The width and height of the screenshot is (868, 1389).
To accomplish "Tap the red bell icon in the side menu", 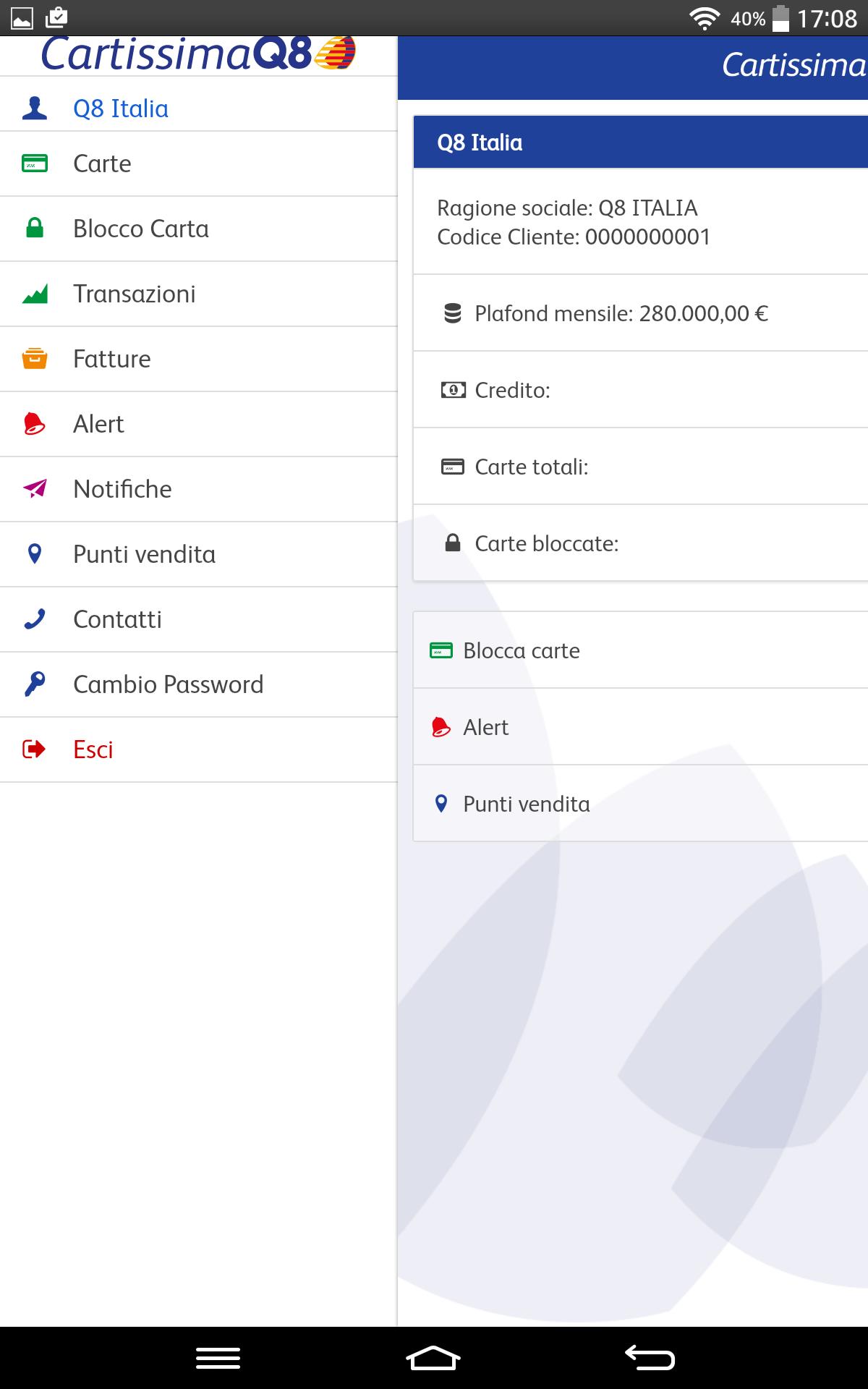I will tap(35, 424).
